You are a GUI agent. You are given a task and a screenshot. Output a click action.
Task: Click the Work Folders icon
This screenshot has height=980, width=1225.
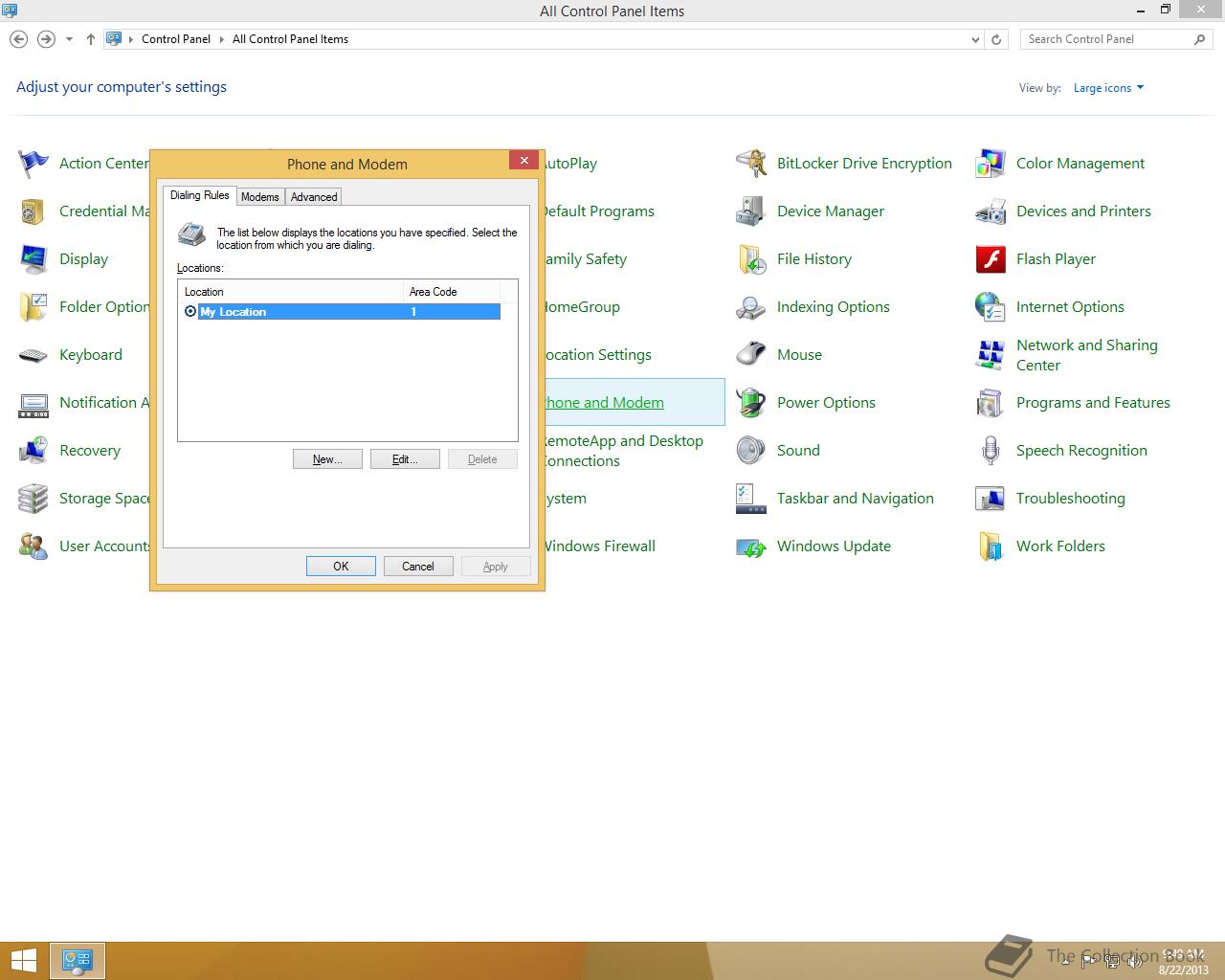tap(991, 546)
